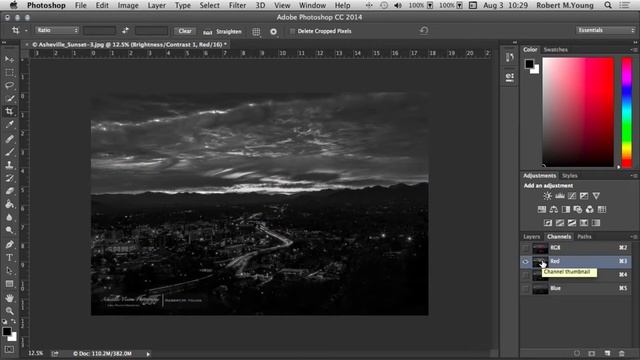The image size is (640, 360).
Task: Click the Straighten button label
Action: pyautogui.click(x=229, y=32)
